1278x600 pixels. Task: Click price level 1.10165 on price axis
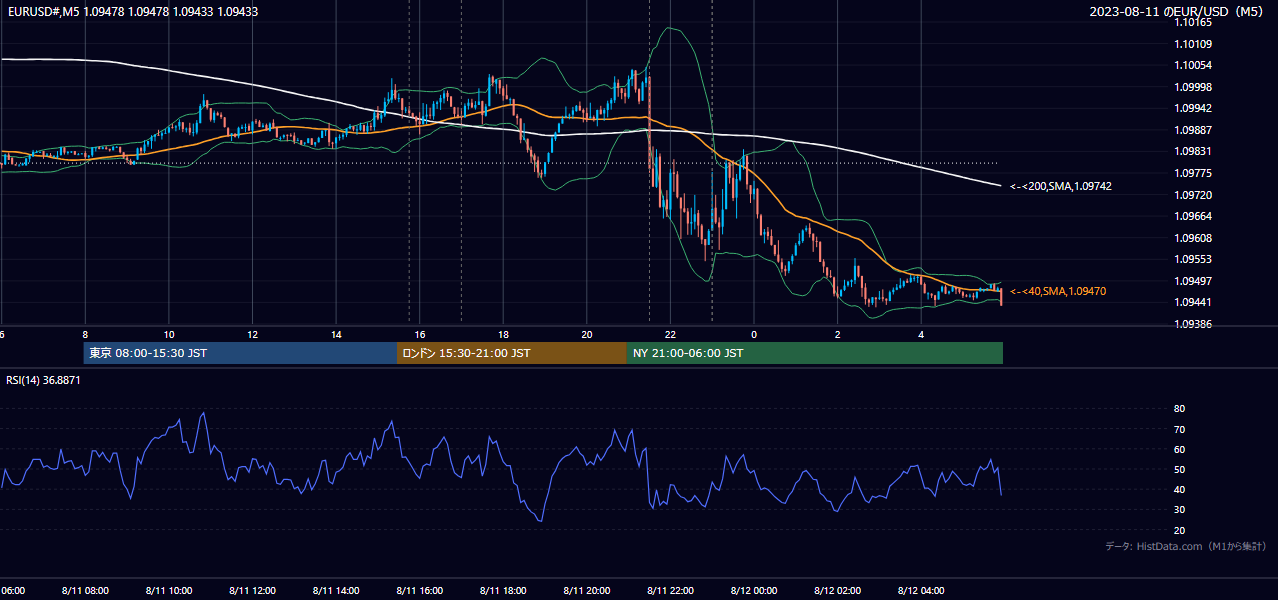[1193, 22]
